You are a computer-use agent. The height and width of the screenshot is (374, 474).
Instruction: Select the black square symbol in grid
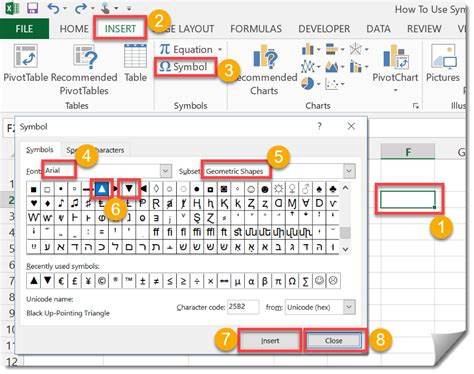[33, 189]
